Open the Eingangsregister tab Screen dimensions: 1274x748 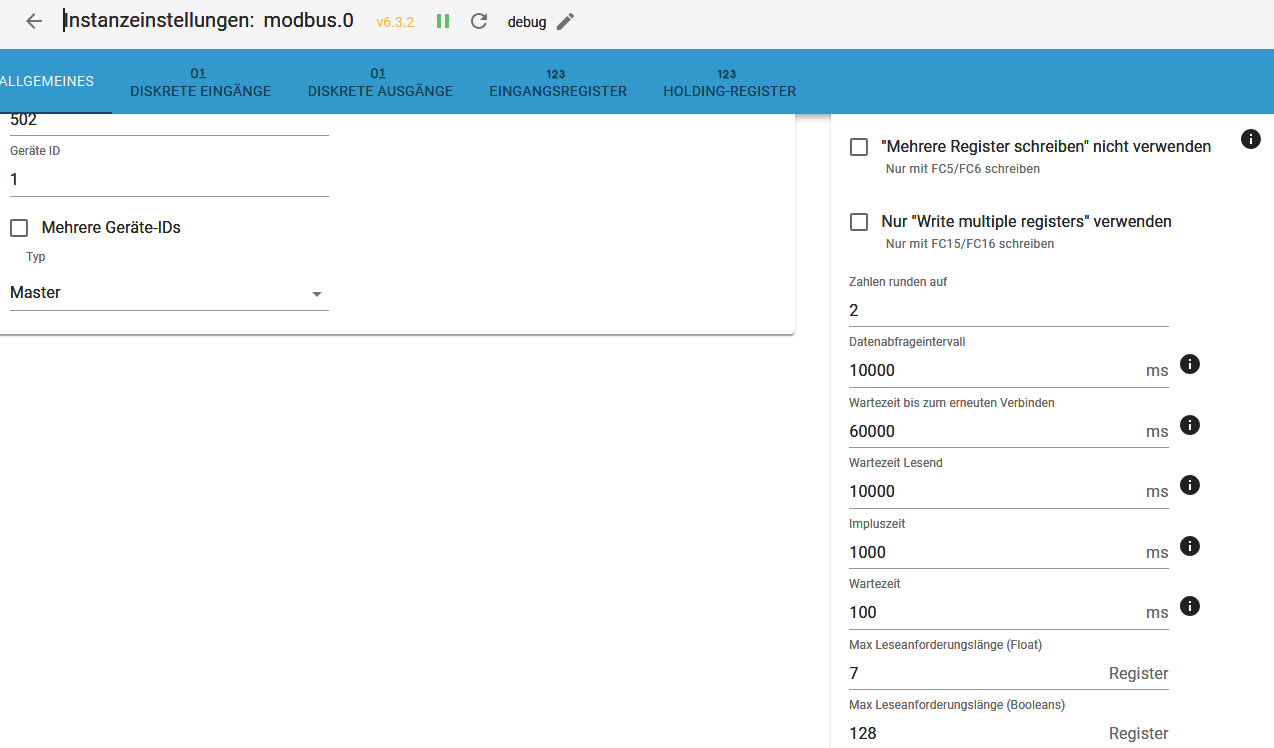coord(557,82)
